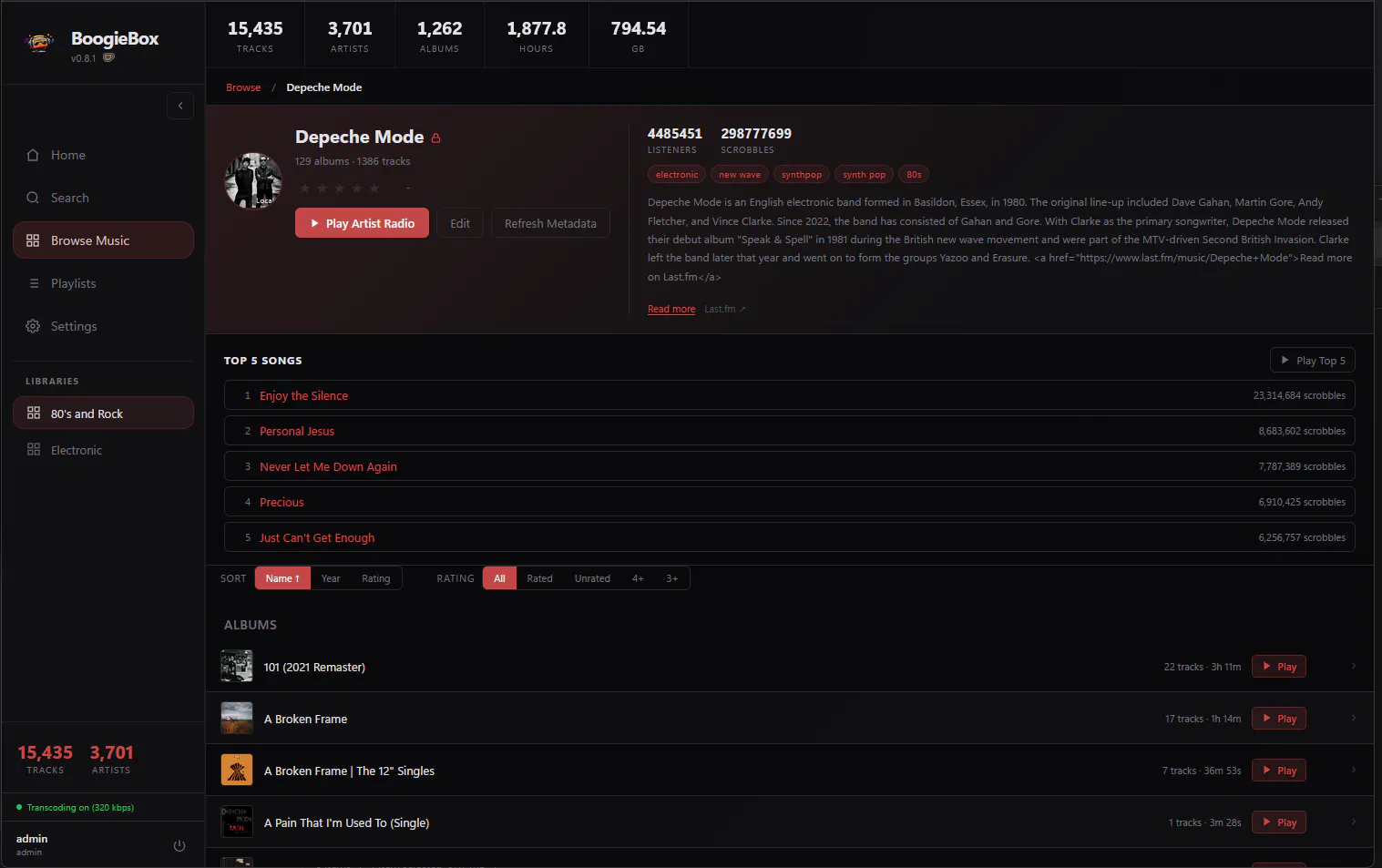Rate Depeche Mode two stars
This screenshot has width=1382, height=868.
point(322,189)
